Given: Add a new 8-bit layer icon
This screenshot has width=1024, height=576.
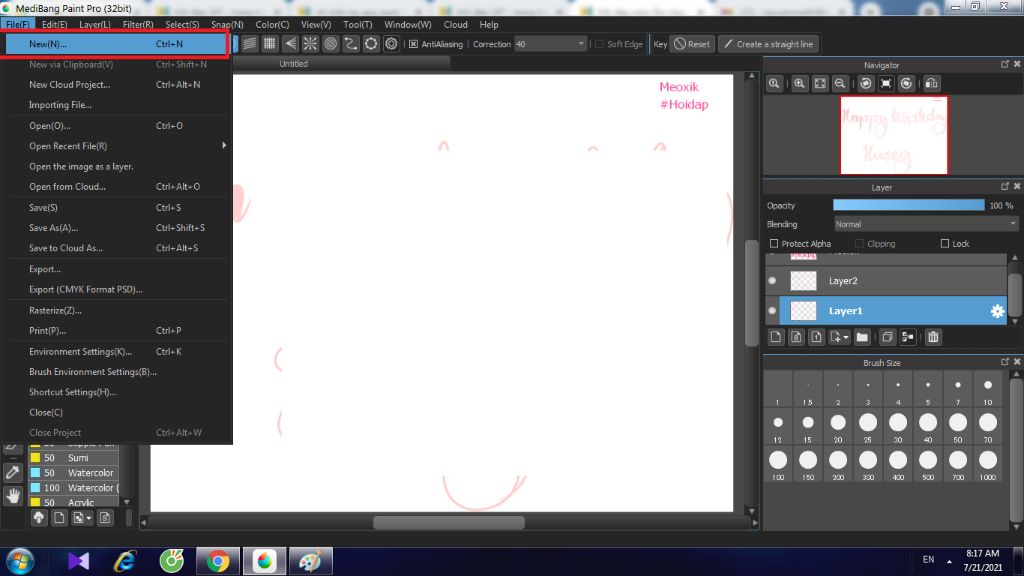Looking at the screenshot, I should (x=796, y=337).
